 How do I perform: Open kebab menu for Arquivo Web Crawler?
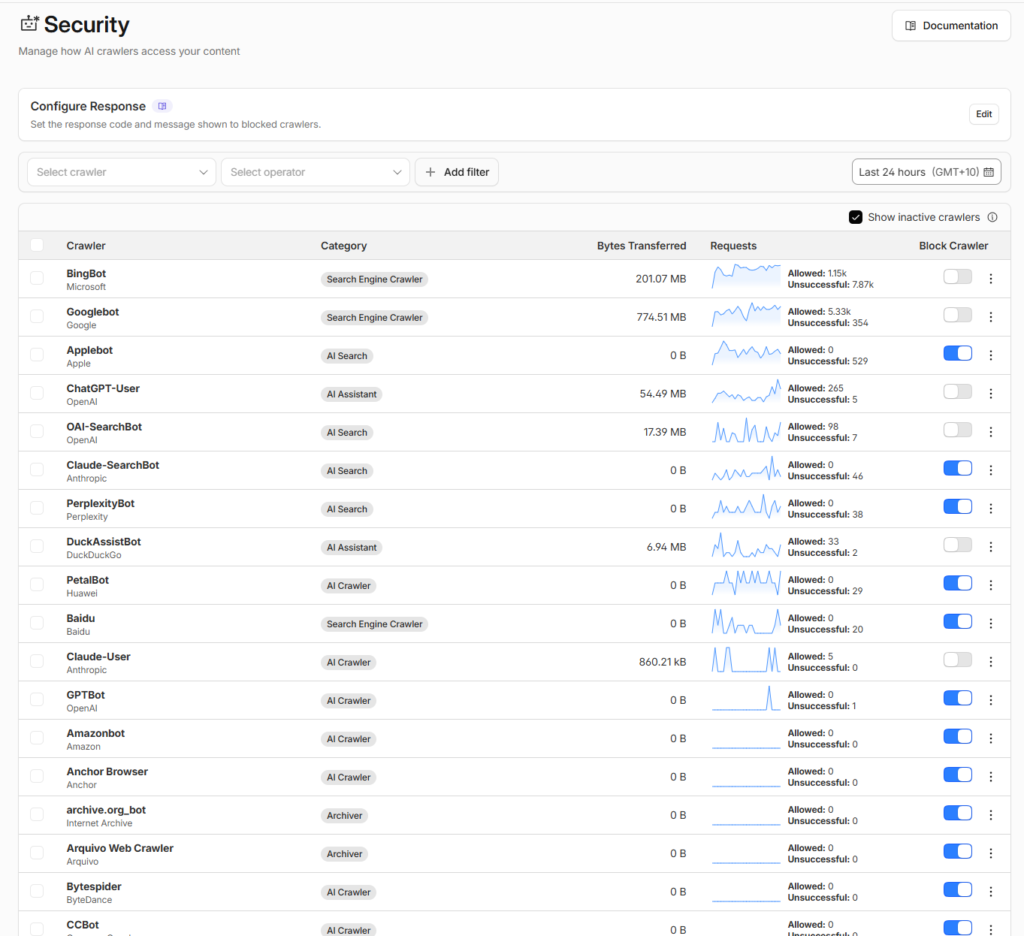tap(991, 854)
